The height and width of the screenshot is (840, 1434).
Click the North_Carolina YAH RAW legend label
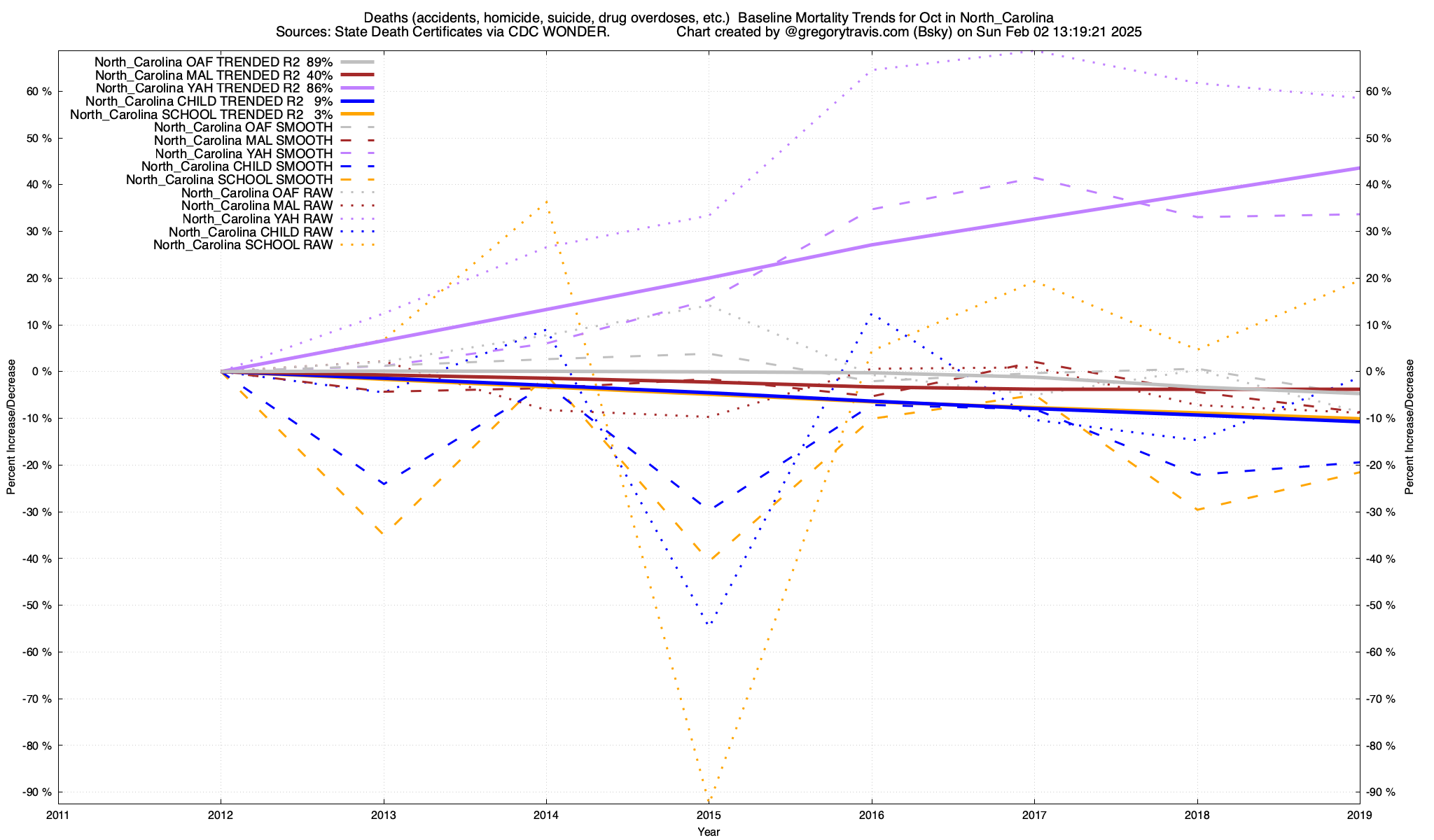coord(257,219)
